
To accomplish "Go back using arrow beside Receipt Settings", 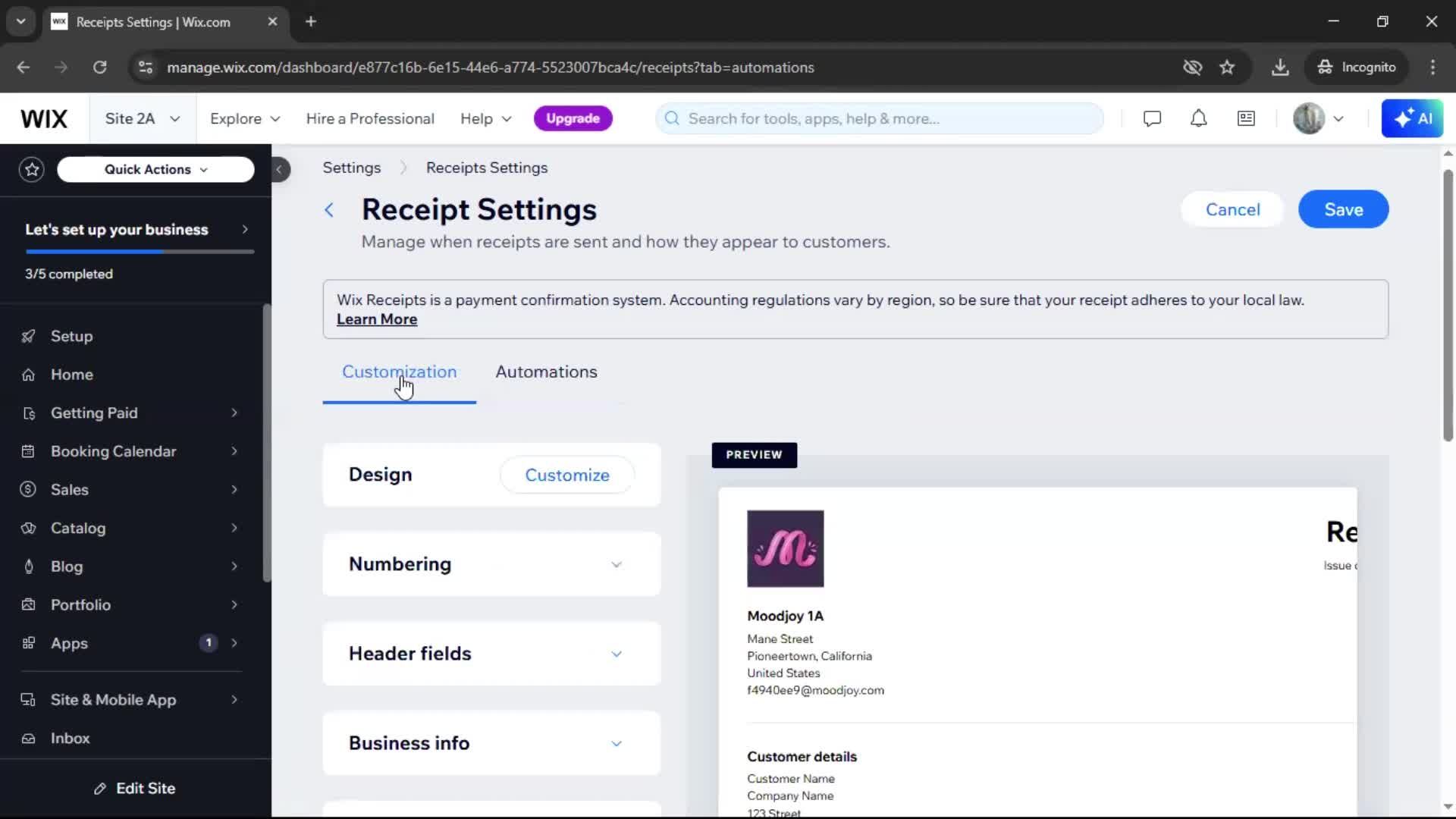I will [x=329, y=210].
